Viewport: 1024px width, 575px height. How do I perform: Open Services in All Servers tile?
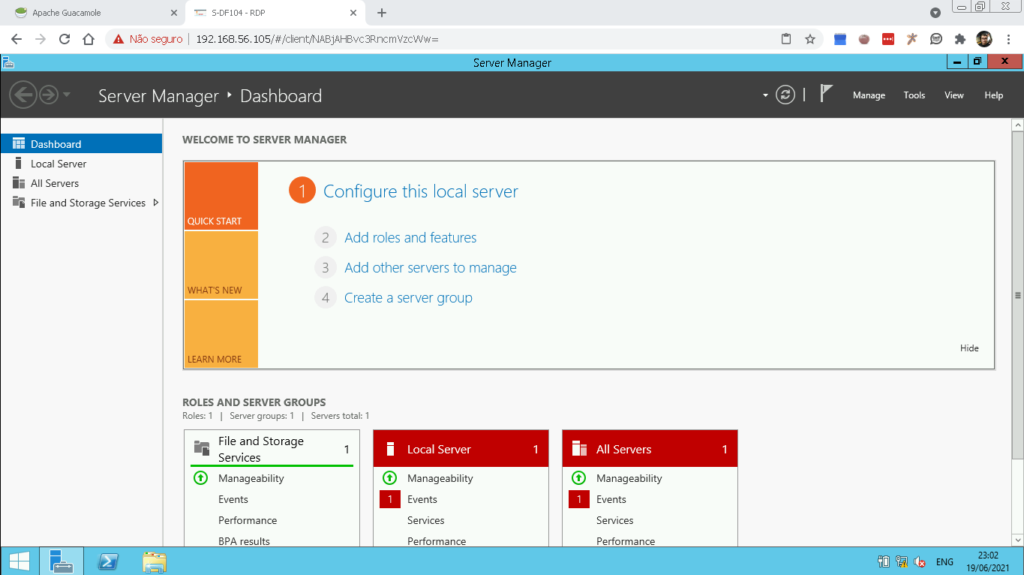coord(615,520)
